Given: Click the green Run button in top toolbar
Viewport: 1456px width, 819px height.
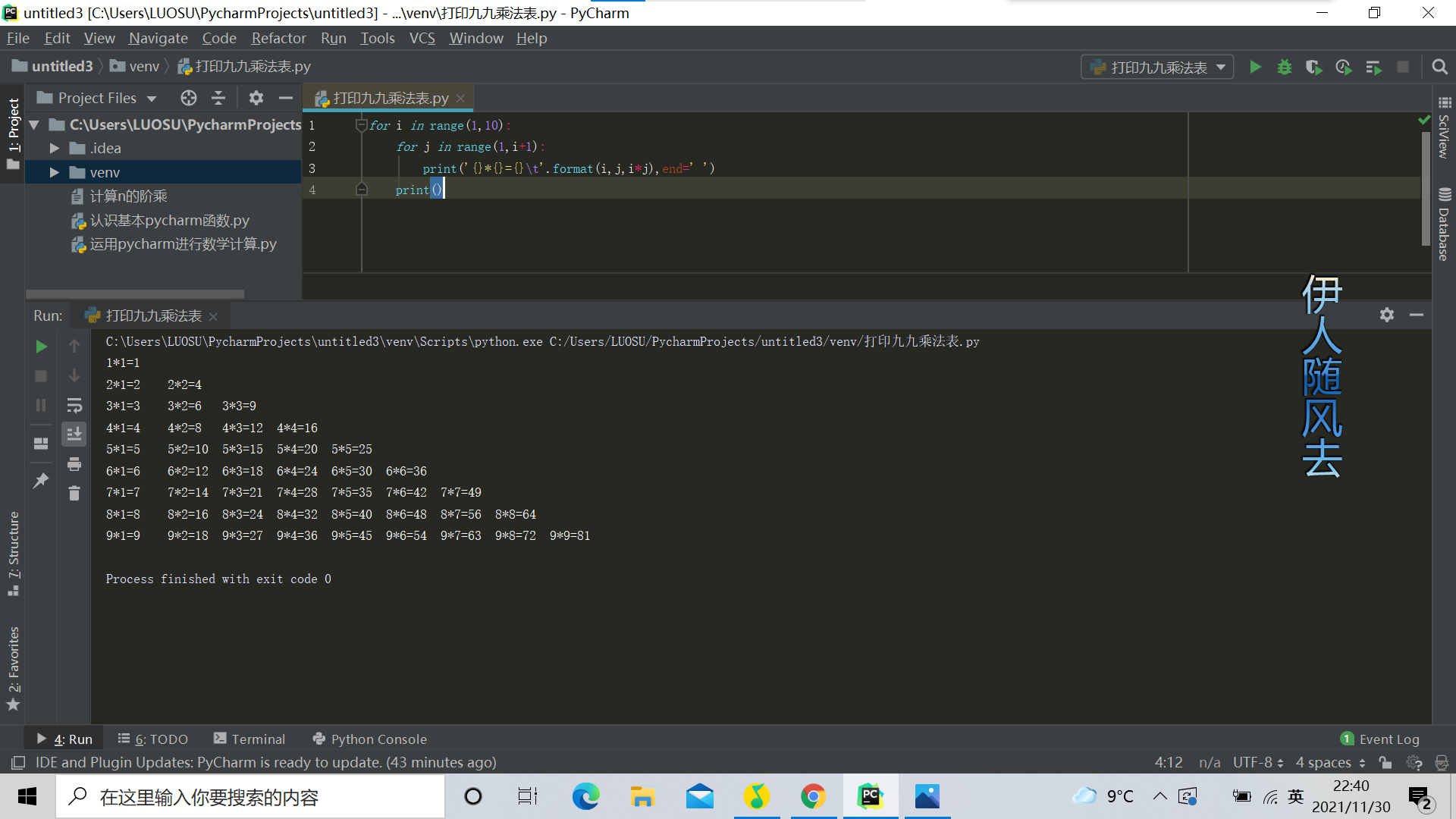Looking at the screenshot, I should [x=1255, y=67].
